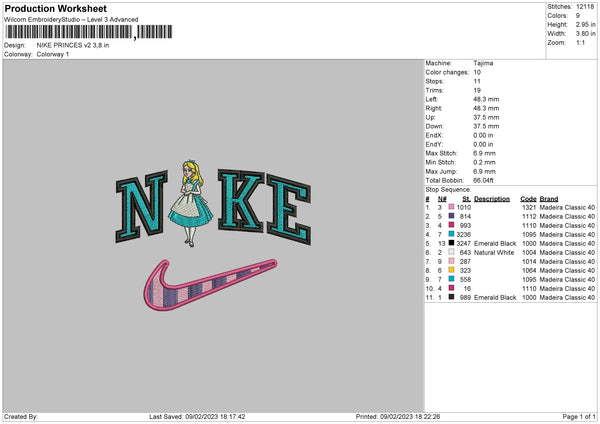Select the Colors count '9'
The width and height of the screenshot is (600, 424).
pyautogui.click(x=578, y=16)
